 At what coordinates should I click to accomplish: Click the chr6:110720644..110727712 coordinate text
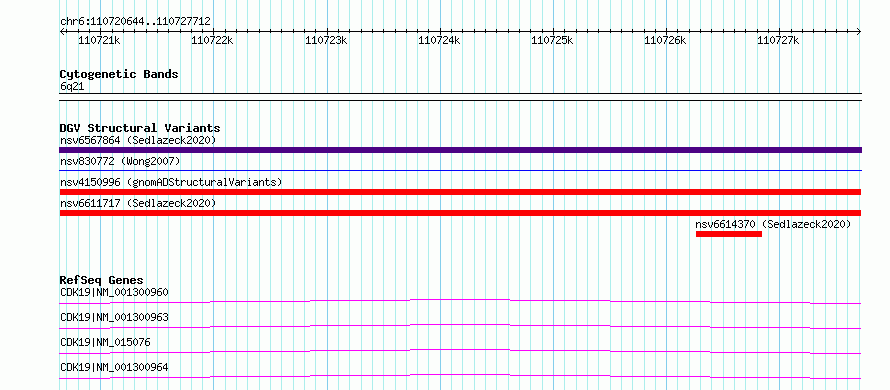(x=135, y=22)
